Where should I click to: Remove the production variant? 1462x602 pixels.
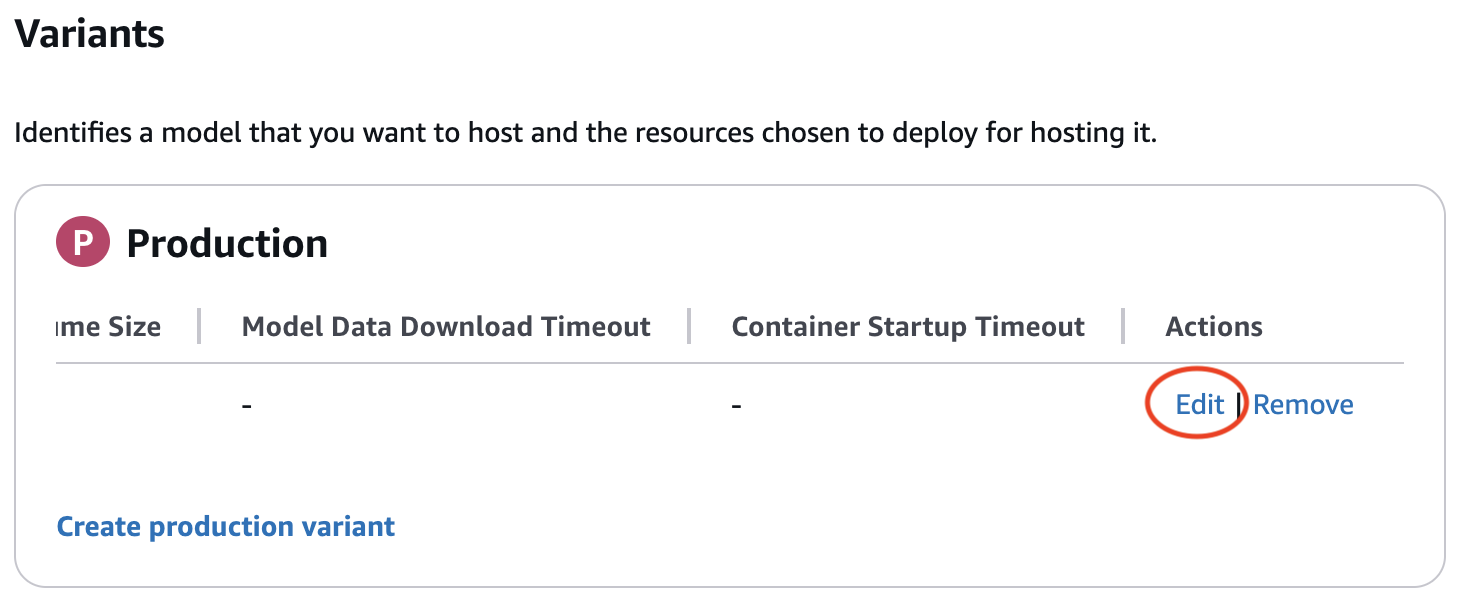click(1303, 404)
